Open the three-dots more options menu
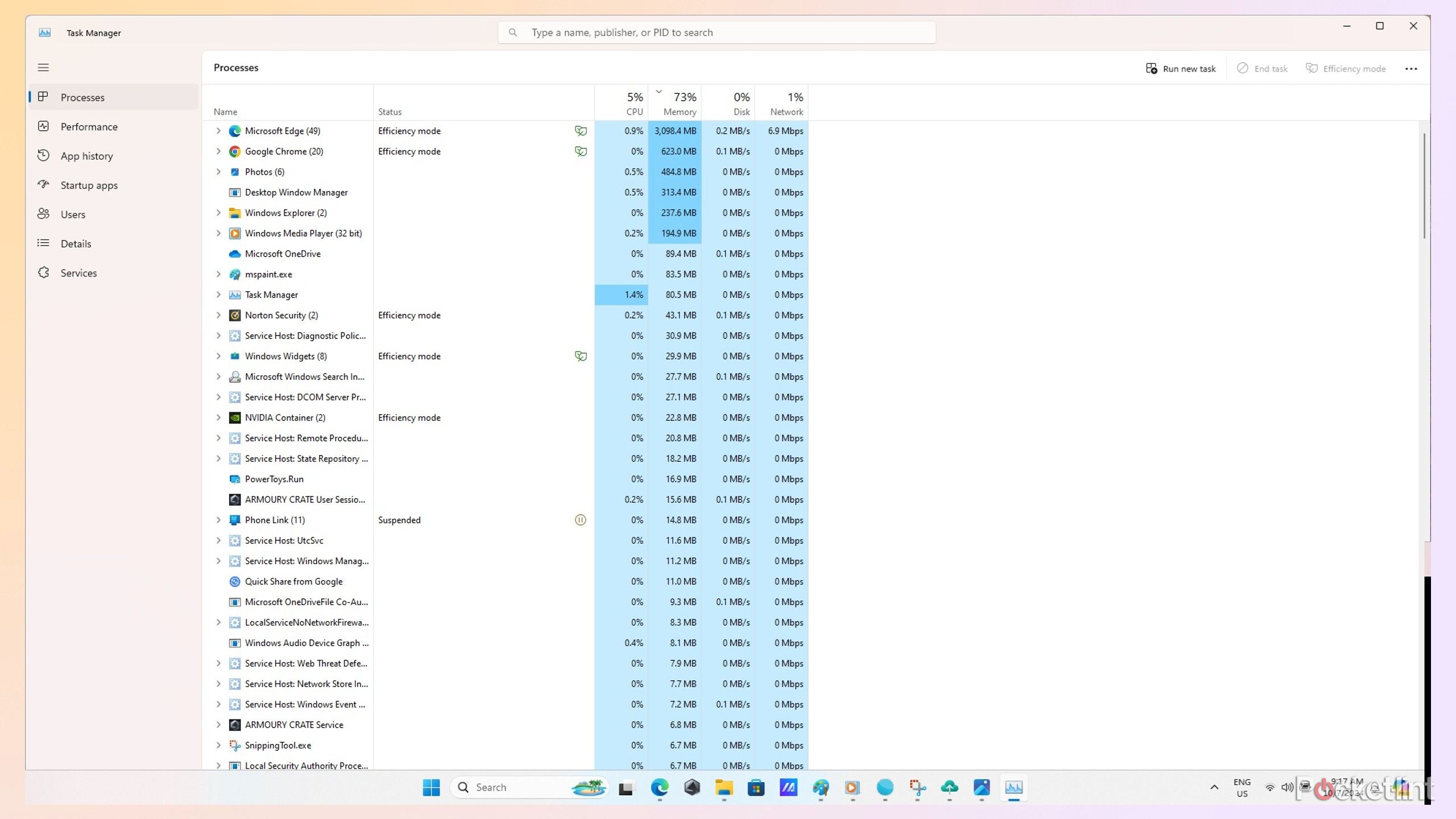Screen dimensions: 1456x819 tap(1411, 69)
